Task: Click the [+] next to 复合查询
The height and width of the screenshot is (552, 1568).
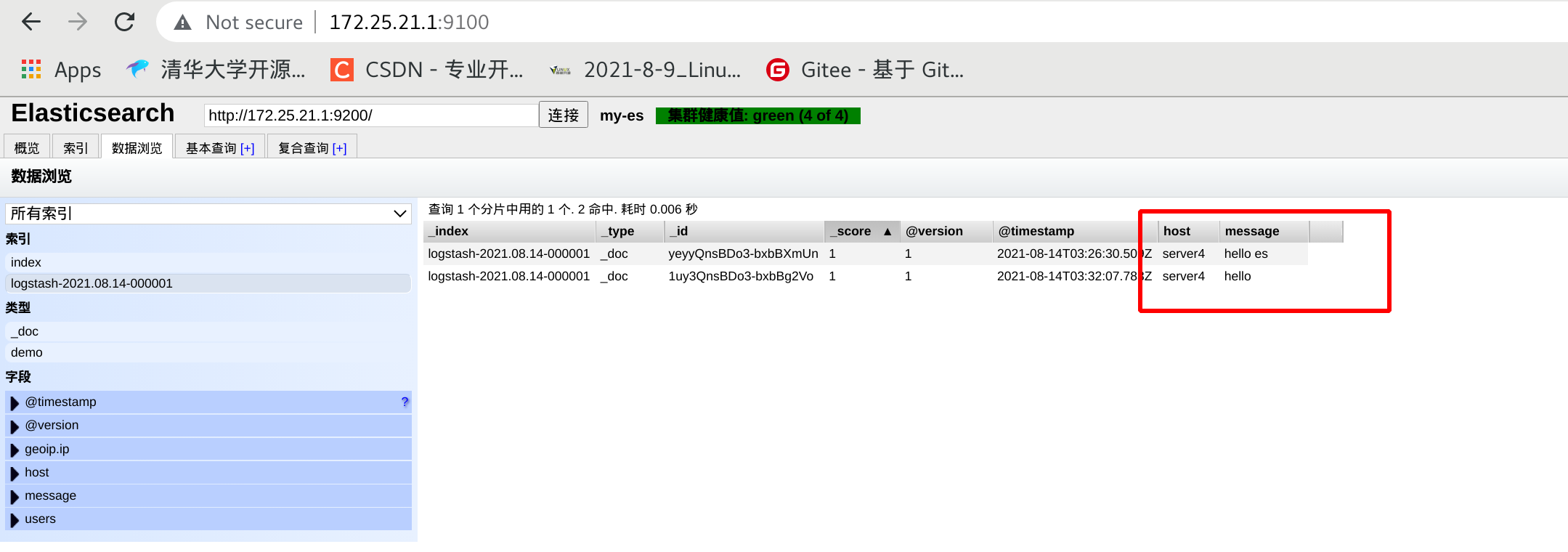Action: click(340, 148)
